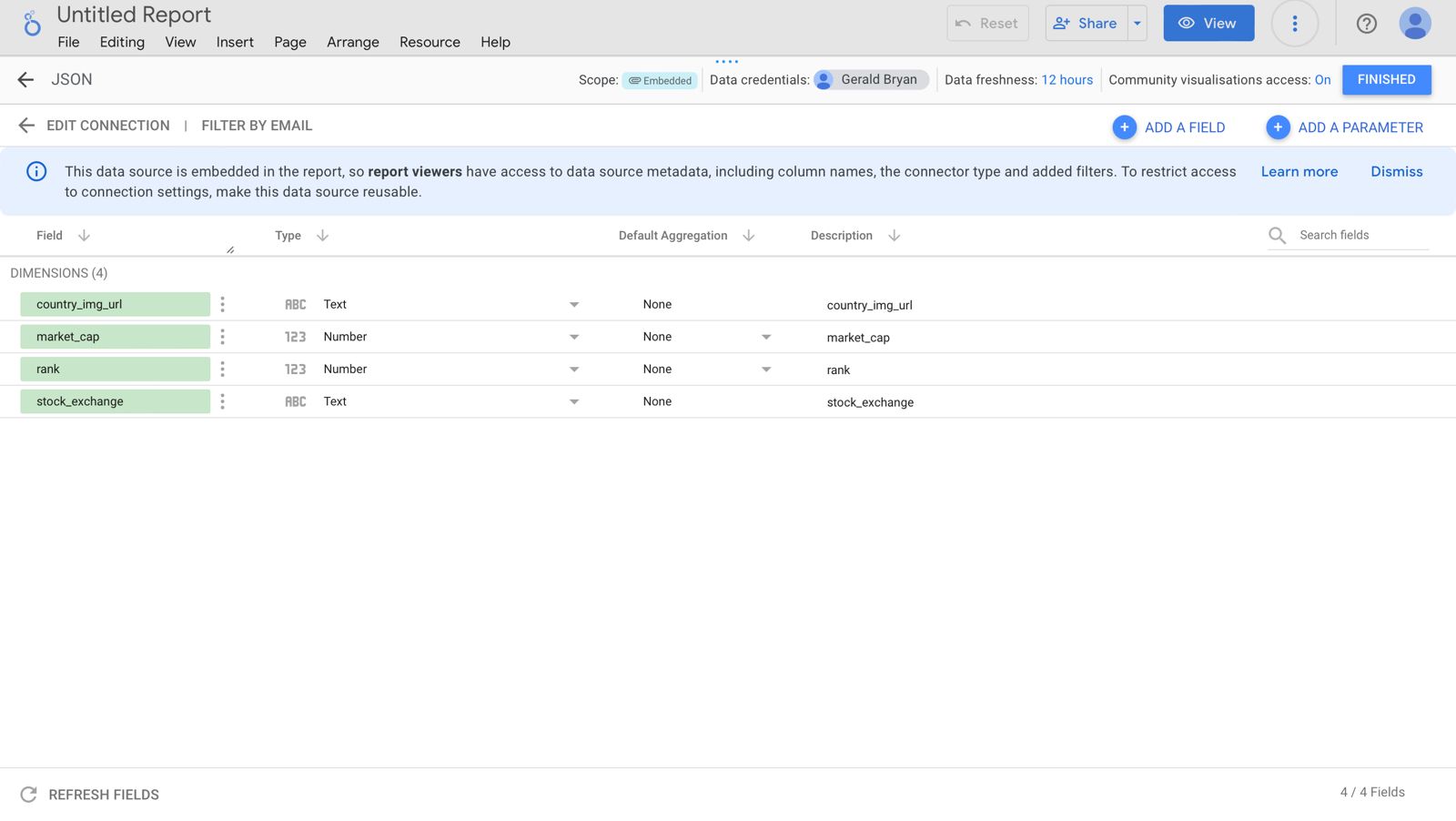The width and height of the screenshot is (1456, 821).
Task: Open the Type dropdown for country_img_url
Action: tap(574, 305)
